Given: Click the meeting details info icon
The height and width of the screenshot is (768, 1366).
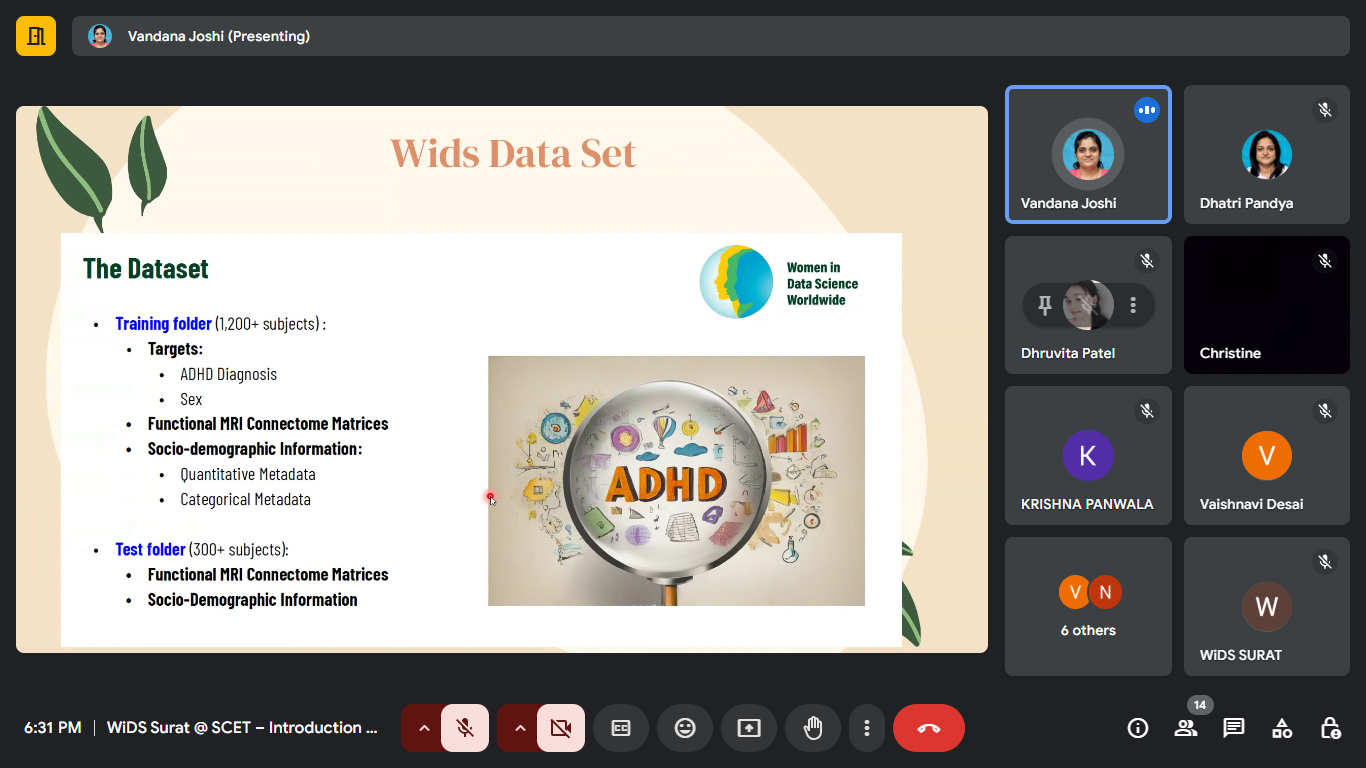Looking at the screenshot, I should 1138,728.
